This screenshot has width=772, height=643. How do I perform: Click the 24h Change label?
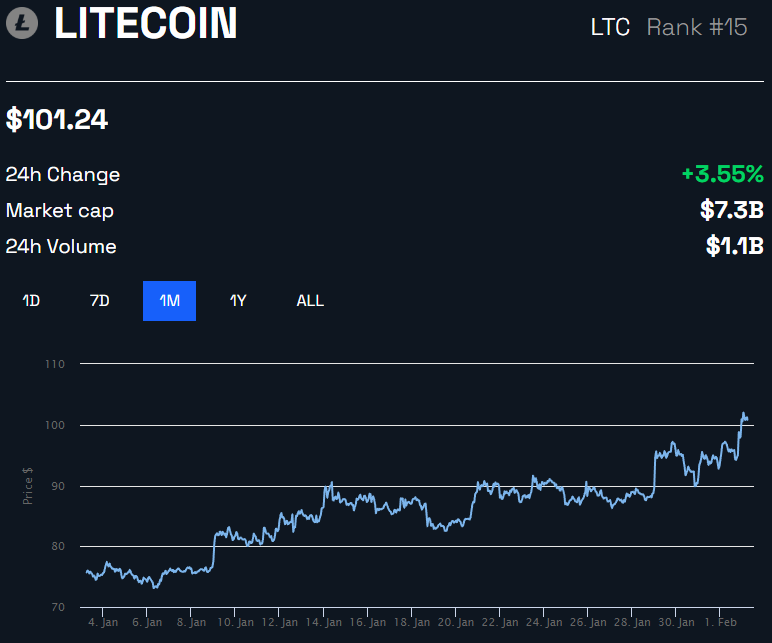pyautogui.click(x=63, y=174)
